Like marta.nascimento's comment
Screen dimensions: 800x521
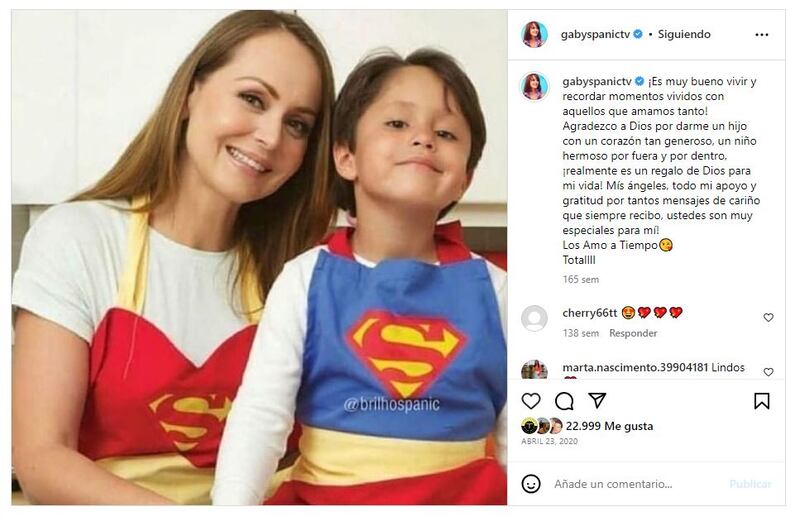coord(768,372)
